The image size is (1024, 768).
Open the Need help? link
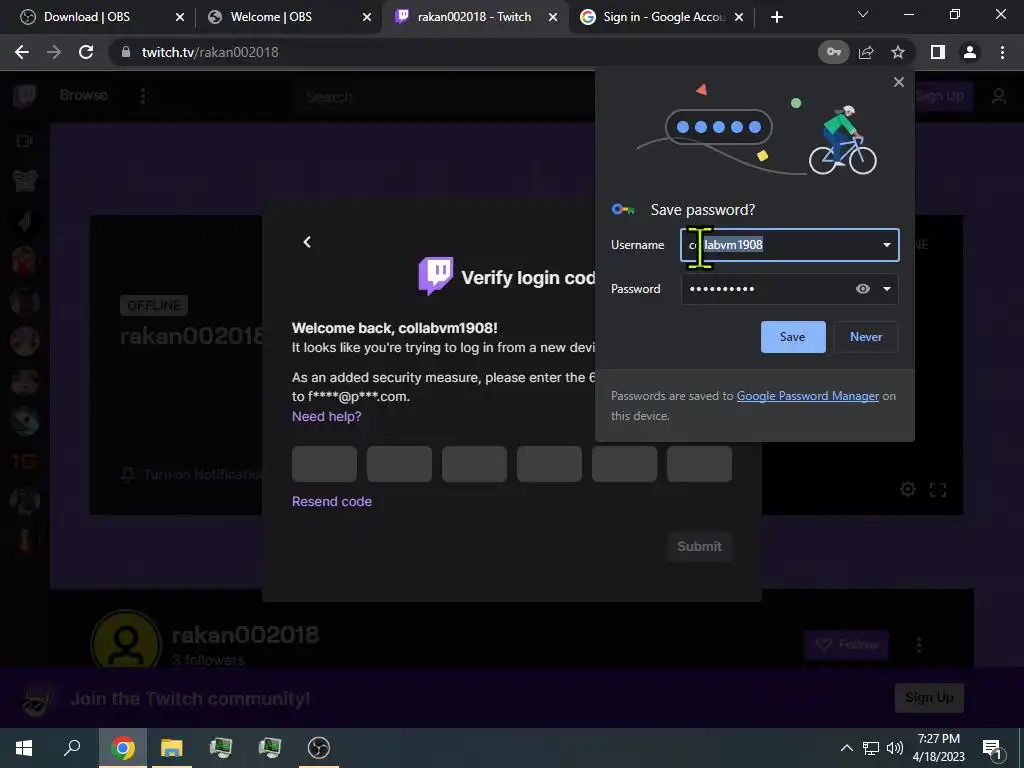(327, 417)
